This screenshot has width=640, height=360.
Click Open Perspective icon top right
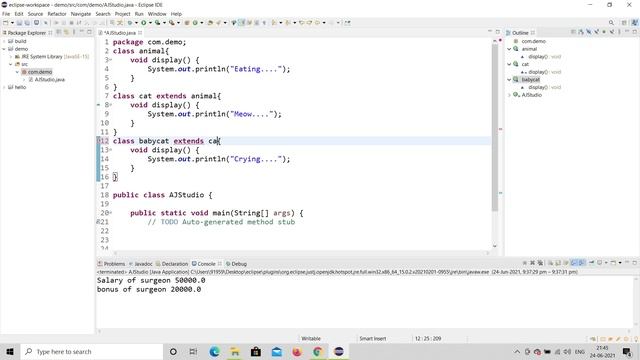tap(624, 23)
